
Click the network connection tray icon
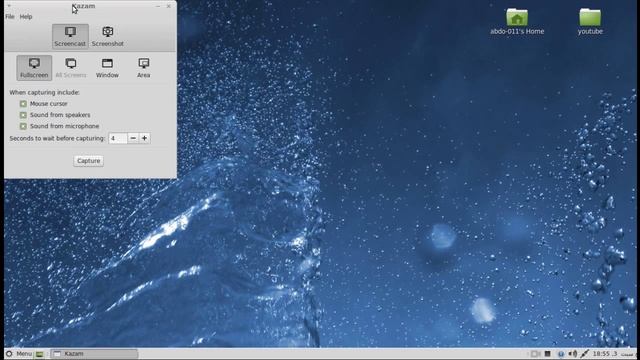tap(584, 354)
